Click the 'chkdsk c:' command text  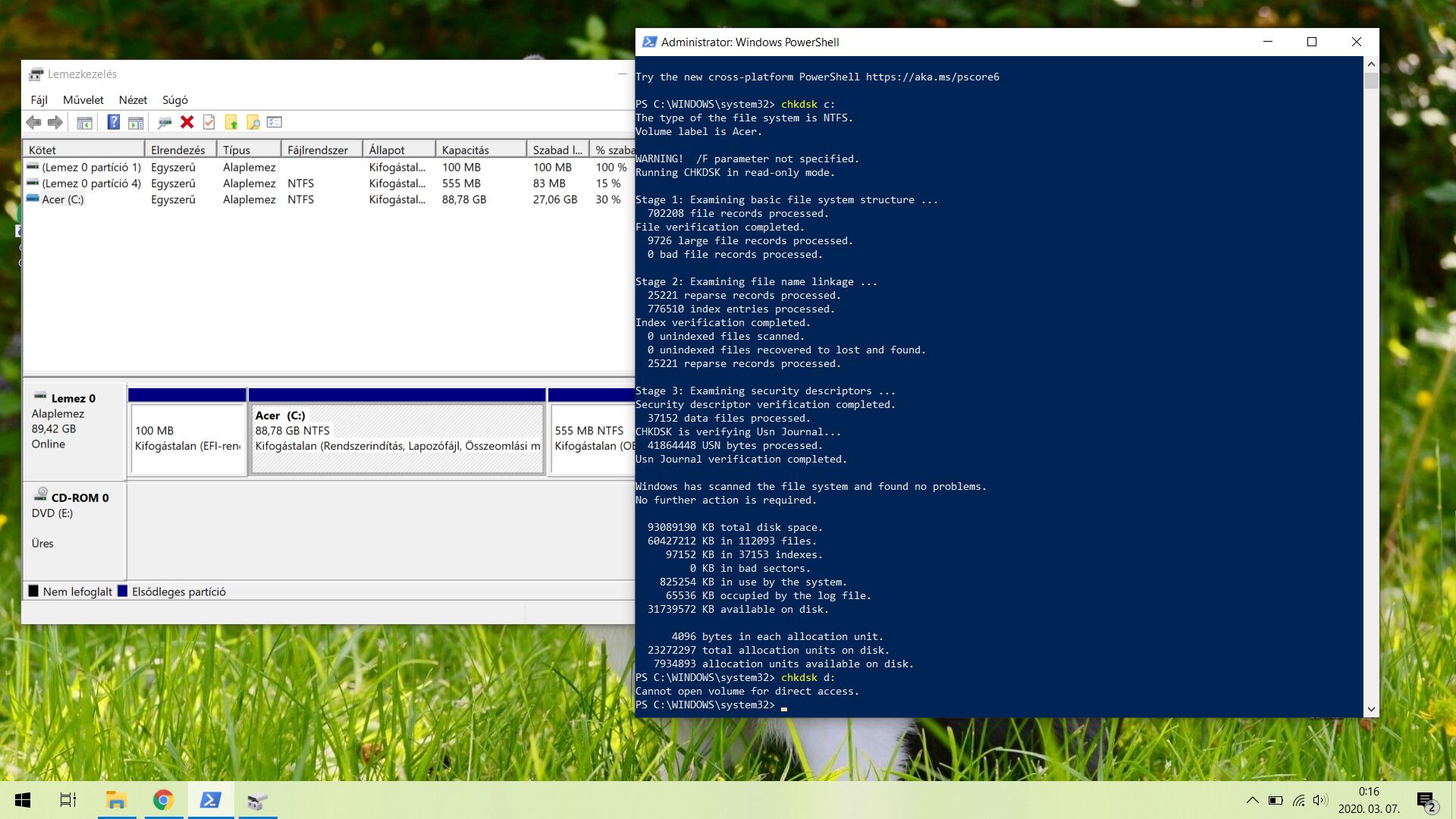808,104
